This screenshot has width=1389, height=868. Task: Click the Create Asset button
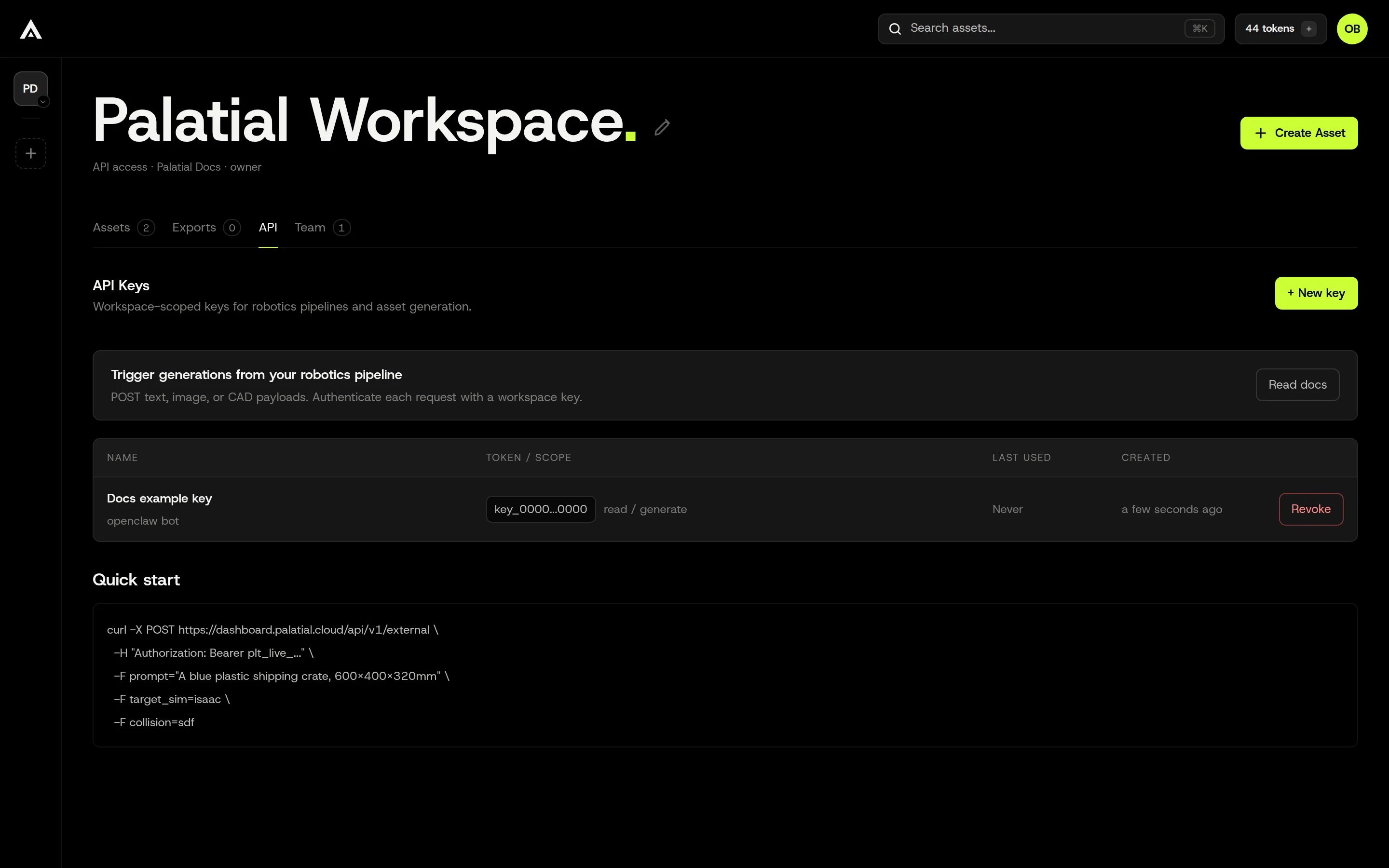(x=1299, y=133)
